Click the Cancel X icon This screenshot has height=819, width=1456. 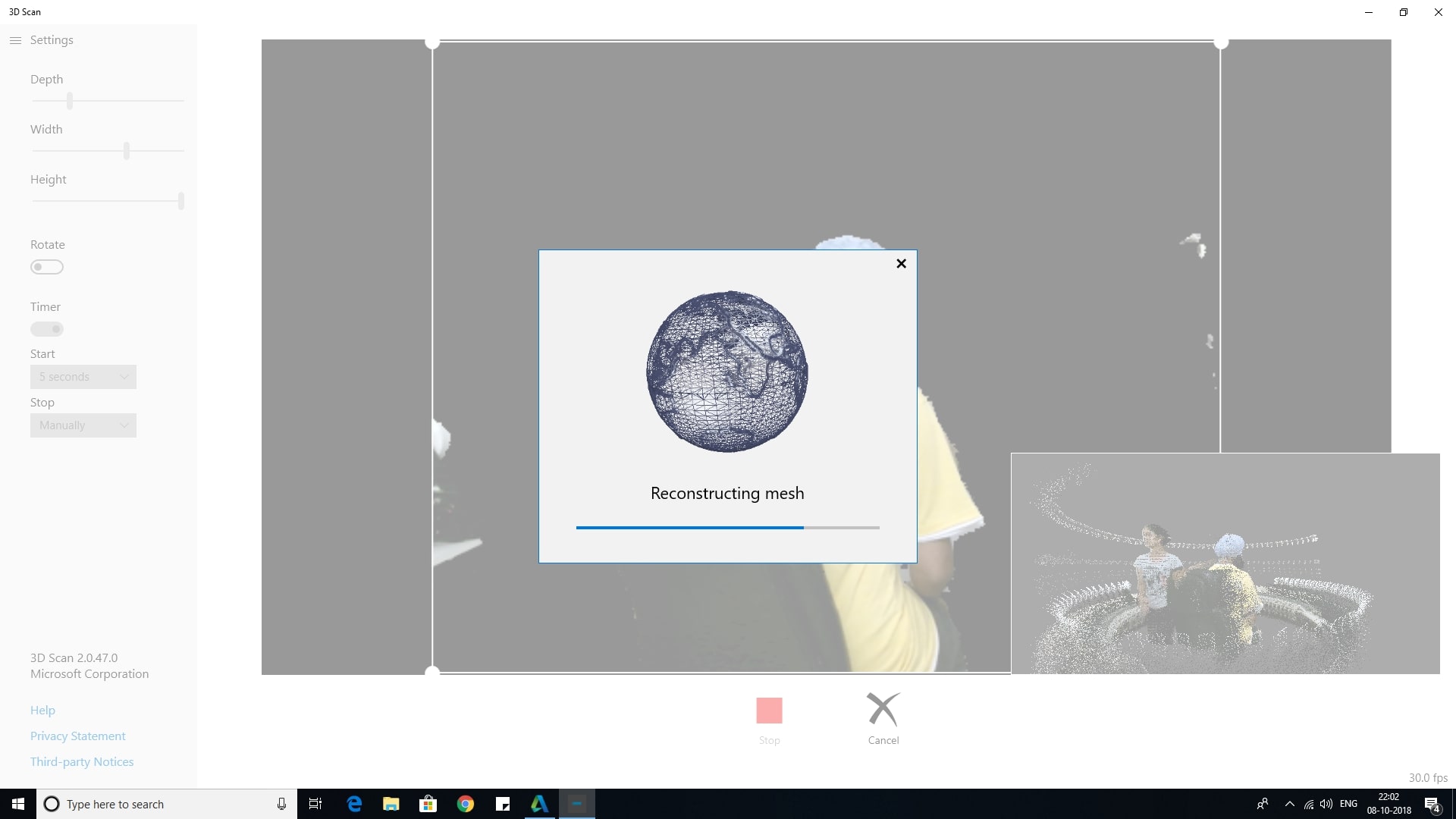[x=883, y=709]
